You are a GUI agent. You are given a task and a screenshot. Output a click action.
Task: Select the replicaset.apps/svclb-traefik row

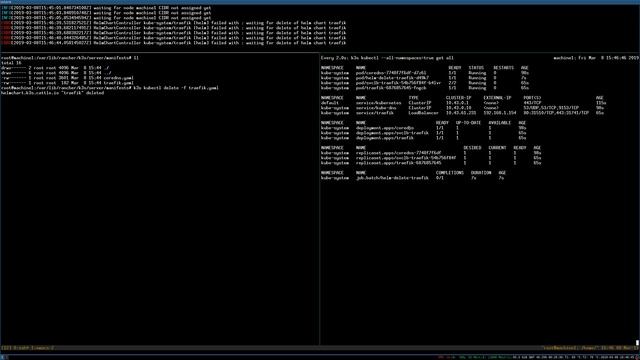[x=431, y=158]
